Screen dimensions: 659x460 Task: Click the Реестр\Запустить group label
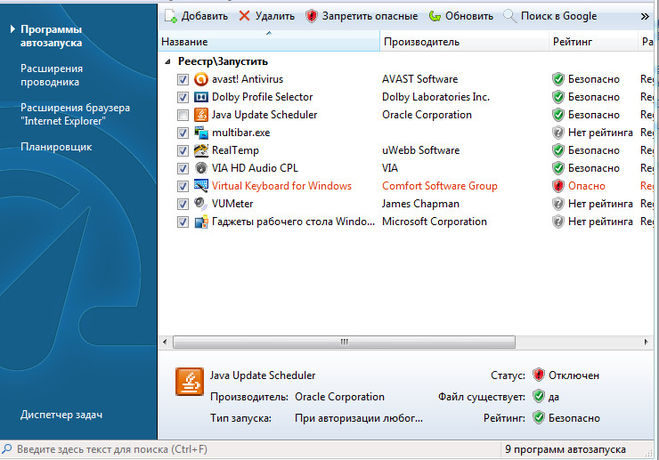223,61
